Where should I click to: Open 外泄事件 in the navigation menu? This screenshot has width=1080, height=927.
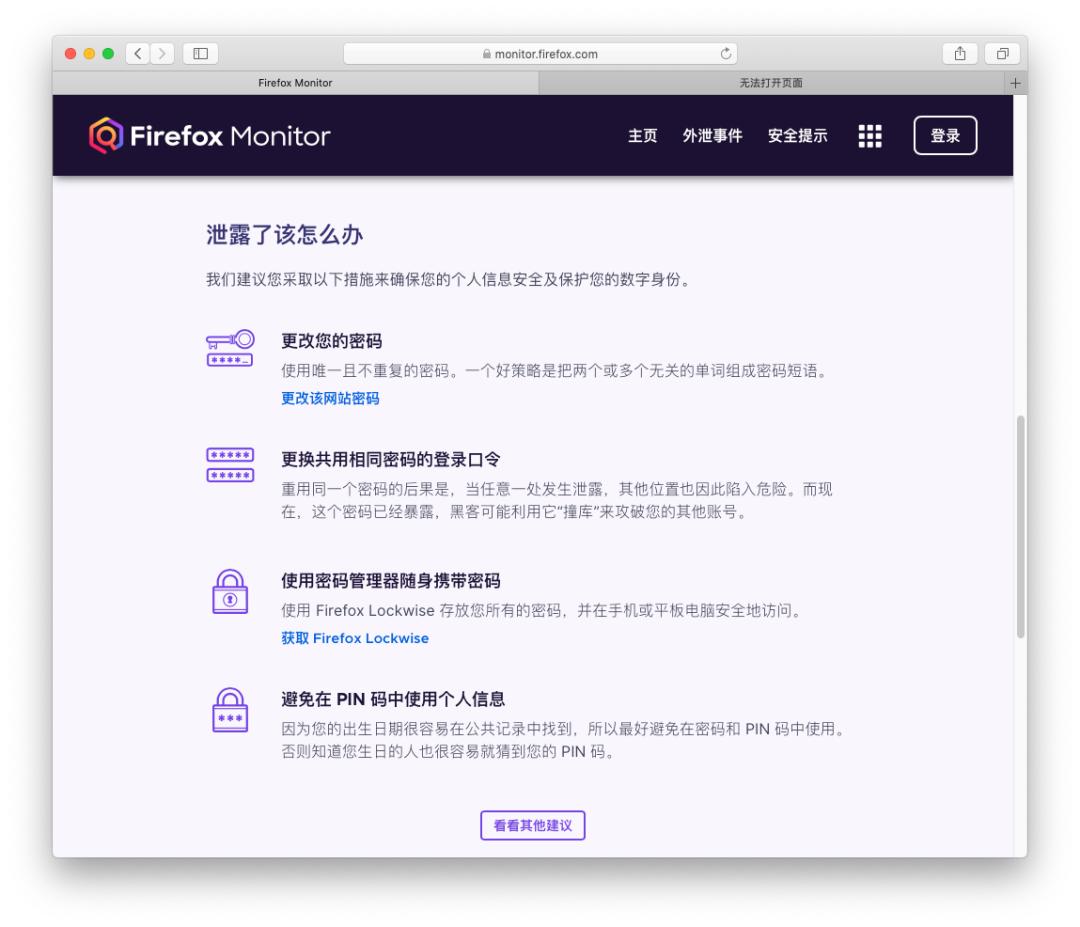[x=710, y=136]
